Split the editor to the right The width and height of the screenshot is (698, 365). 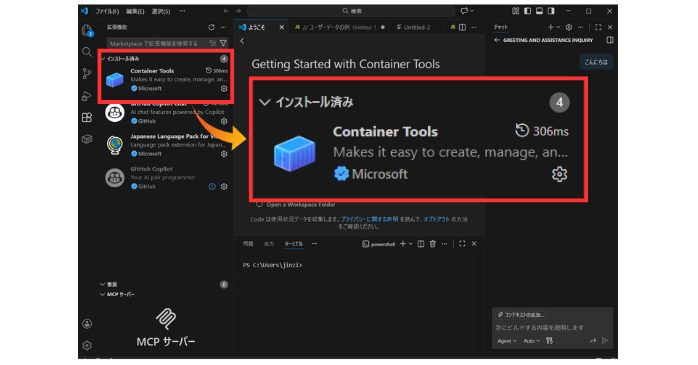point(463,28)
